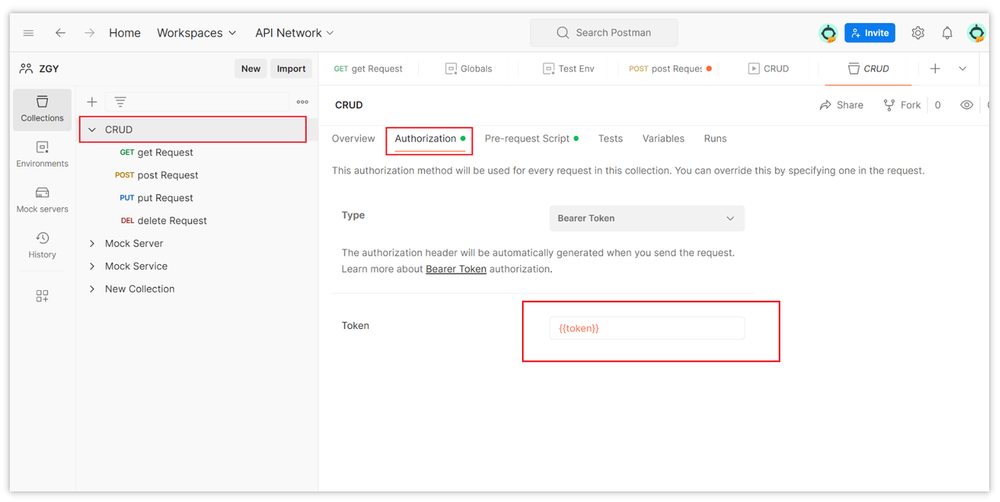Open the History sidebar panel
The width and height of the screenshot is (1000, 502).
click(x=42, y=245)
